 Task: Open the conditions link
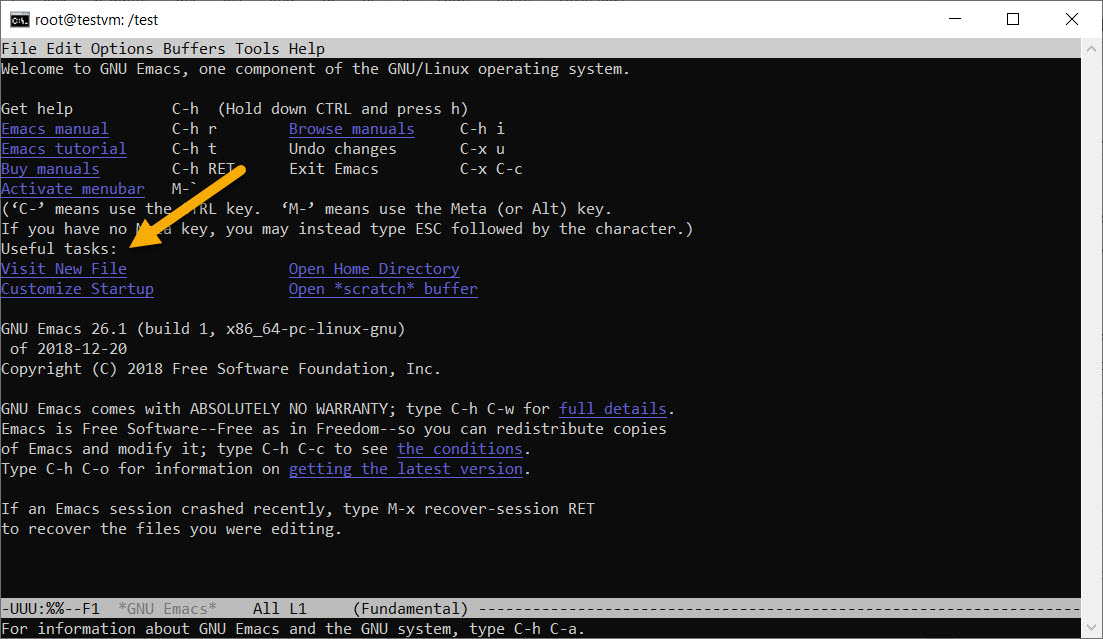(460, 449)
